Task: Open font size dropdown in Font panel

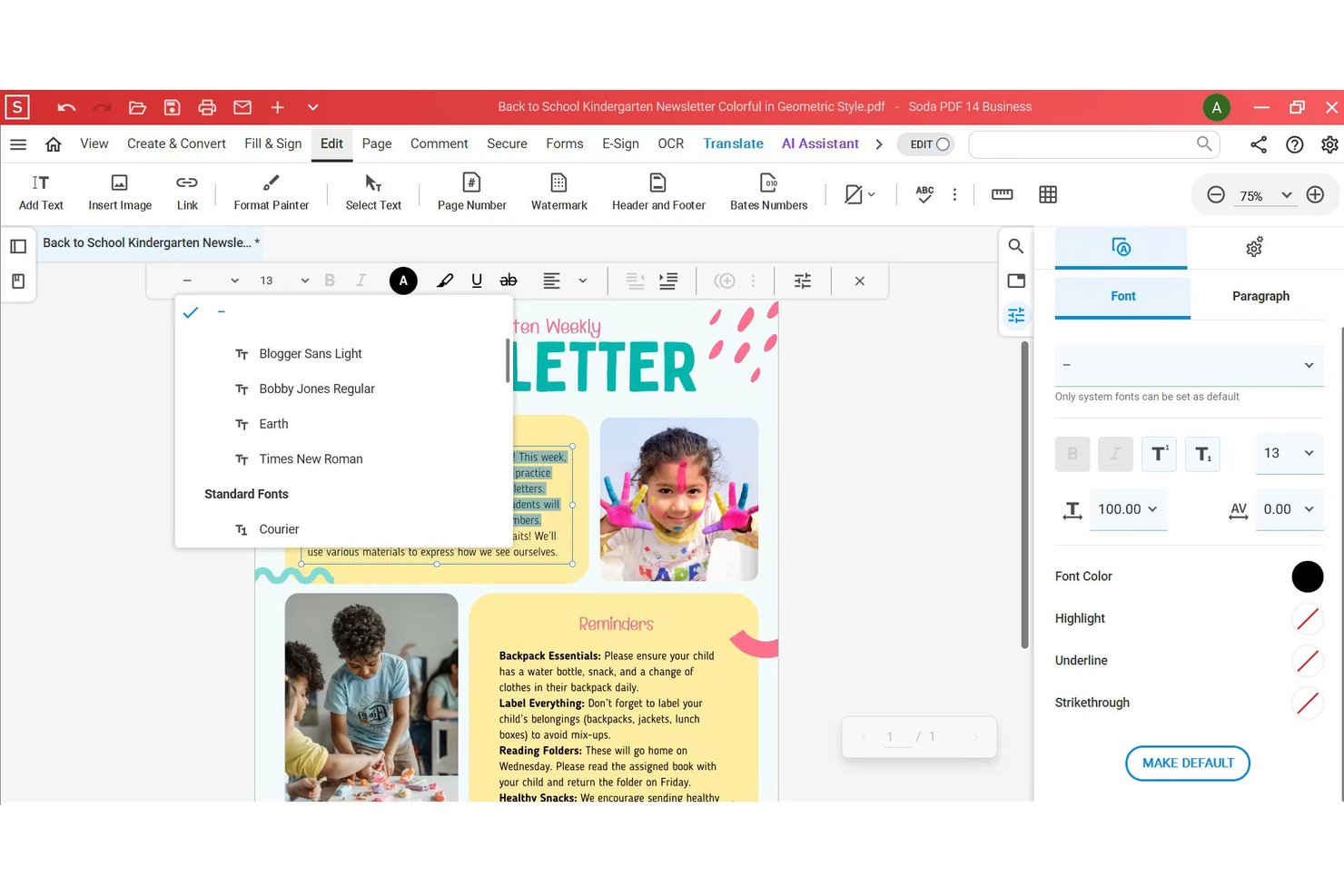Action: click(1289, 454)
